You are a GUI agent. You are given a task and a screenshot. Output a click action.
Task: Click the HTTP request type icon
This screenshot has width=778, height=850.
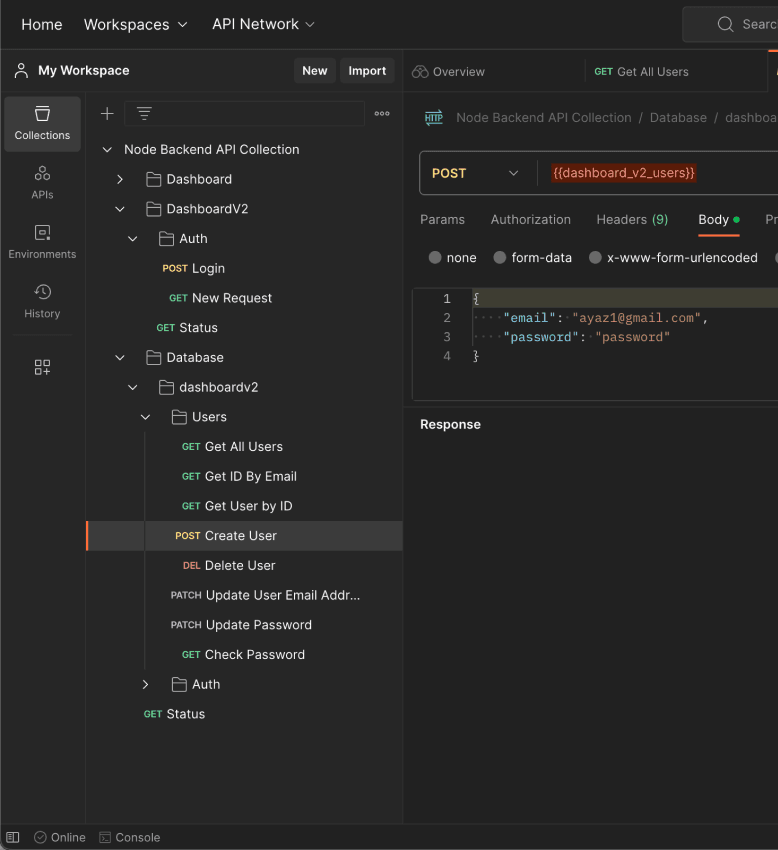(x=434, y=118)
